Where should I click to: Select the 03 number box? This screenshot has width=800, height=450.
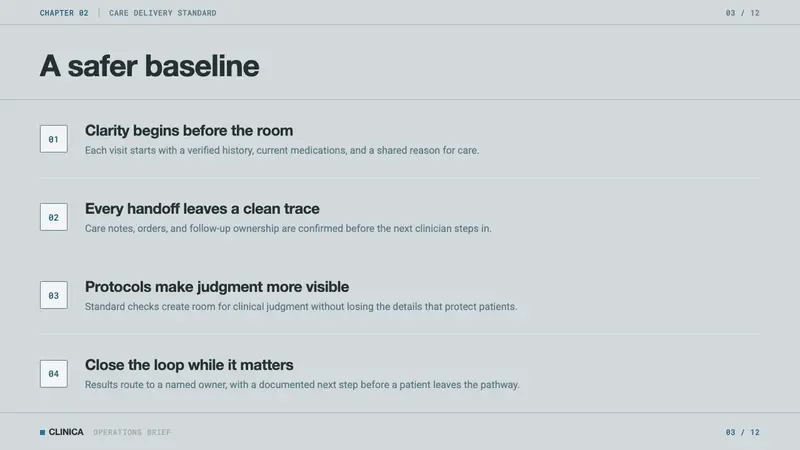tap(54, 295)
